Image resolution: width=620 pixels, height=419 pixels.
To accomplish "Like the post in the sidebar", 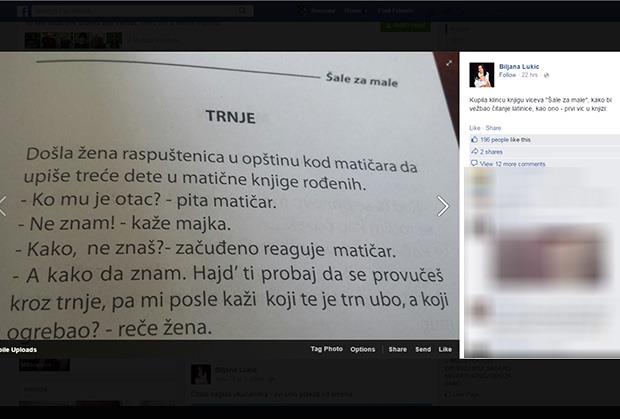I will click(x=474, y=128).
